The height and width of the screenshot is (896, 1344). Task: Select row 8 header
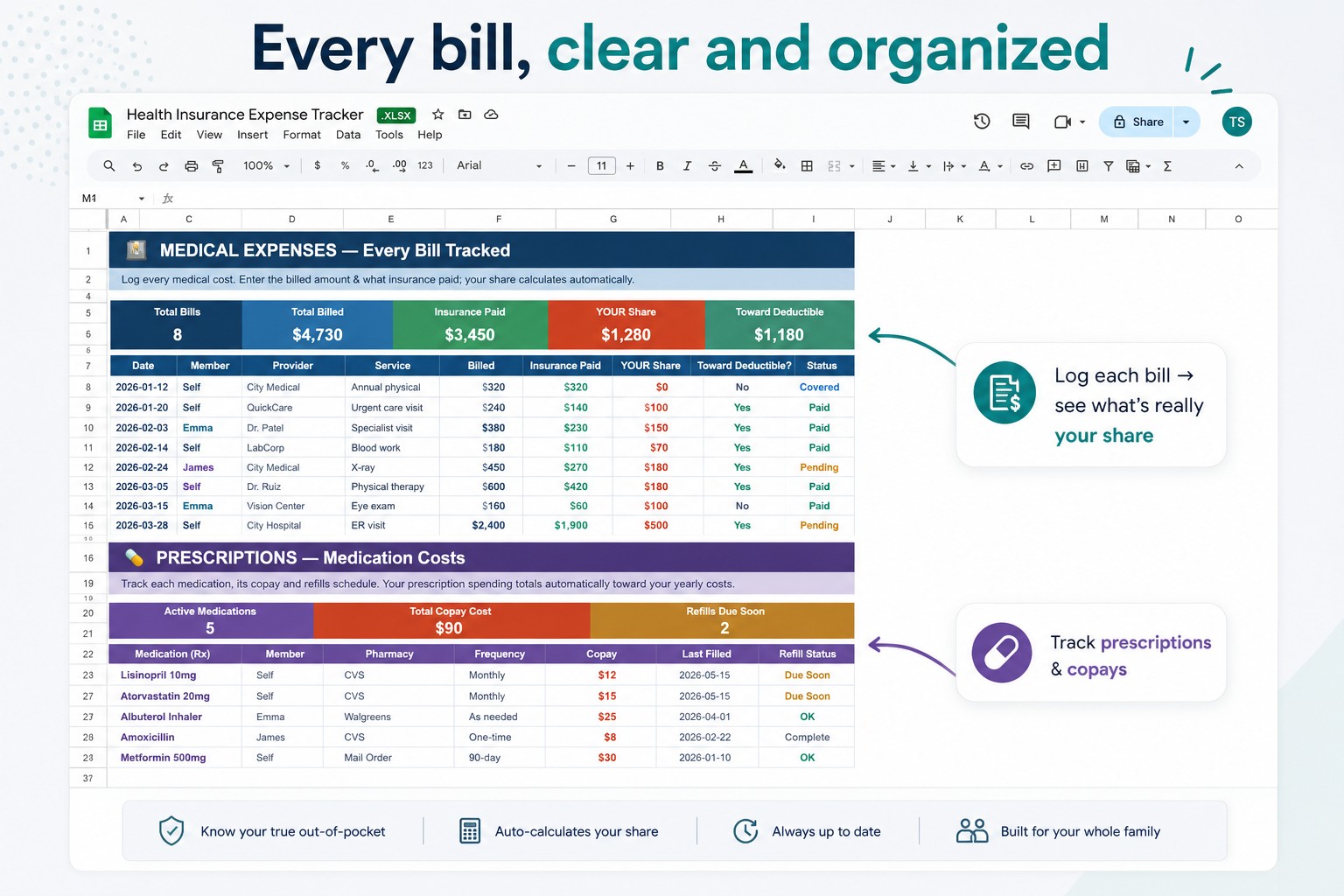88,387
